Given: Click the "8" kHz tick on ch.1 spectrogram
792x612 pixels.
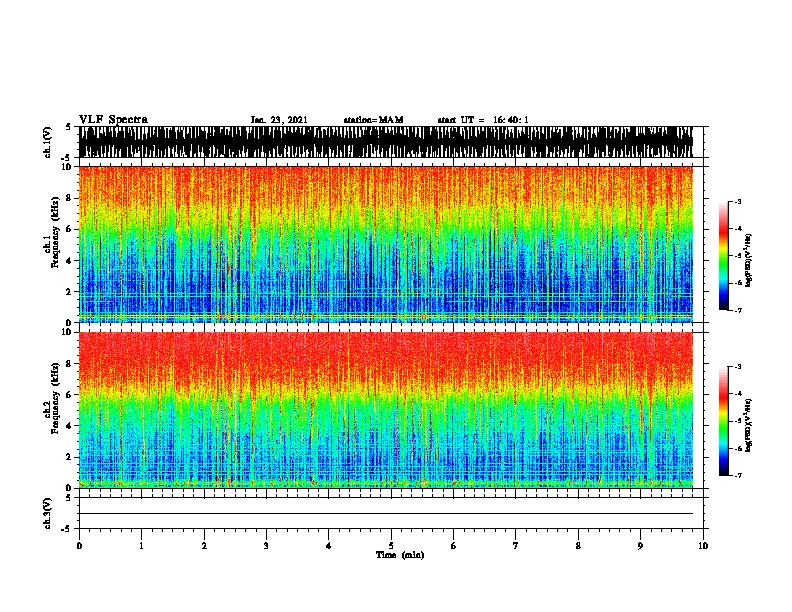Looking at the screenshot, I should pos(69,198).
